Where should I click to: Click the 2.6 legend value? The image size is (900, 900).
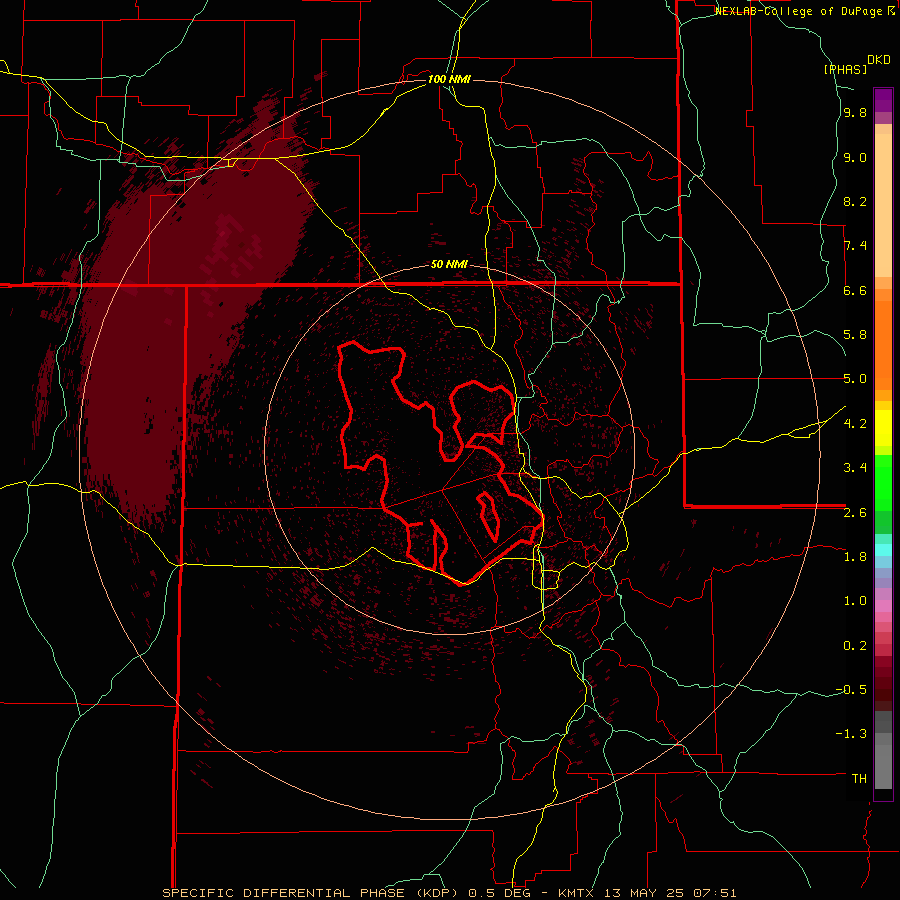pos(855,513)
